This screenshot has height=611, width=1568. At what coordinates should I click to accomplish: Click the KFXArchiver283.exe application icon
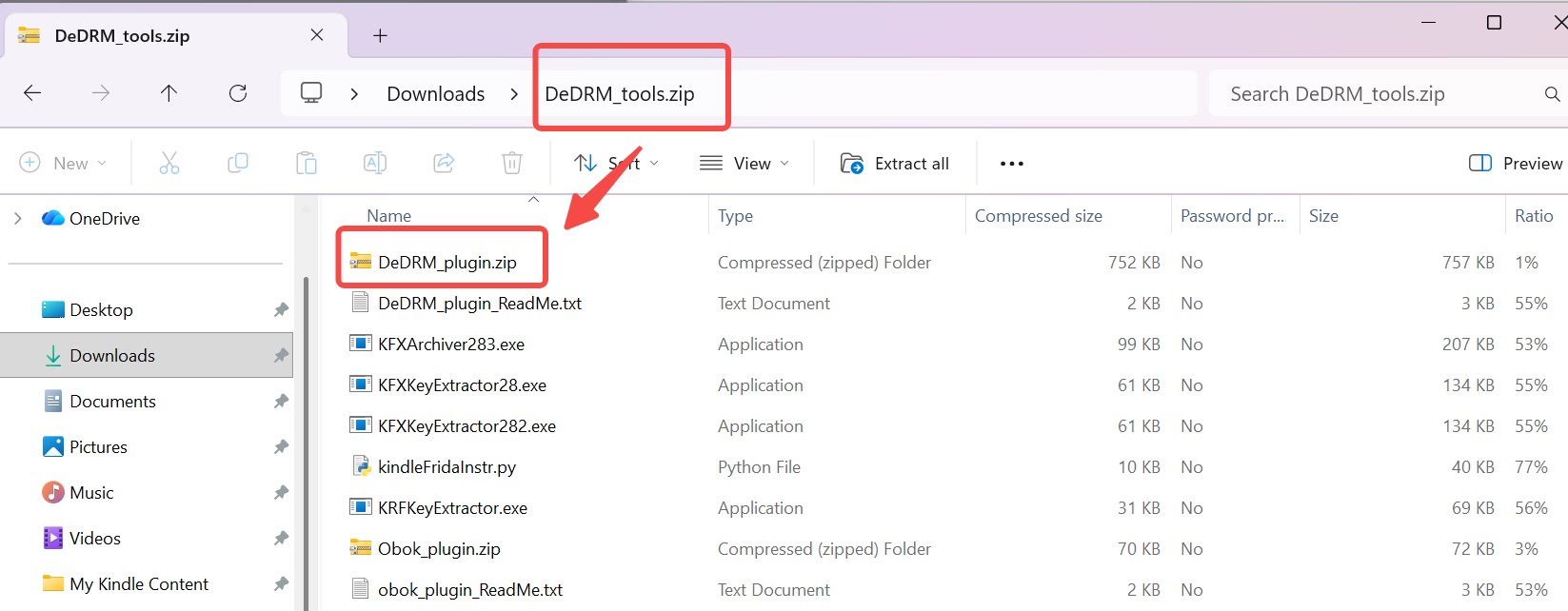[361, 344]
